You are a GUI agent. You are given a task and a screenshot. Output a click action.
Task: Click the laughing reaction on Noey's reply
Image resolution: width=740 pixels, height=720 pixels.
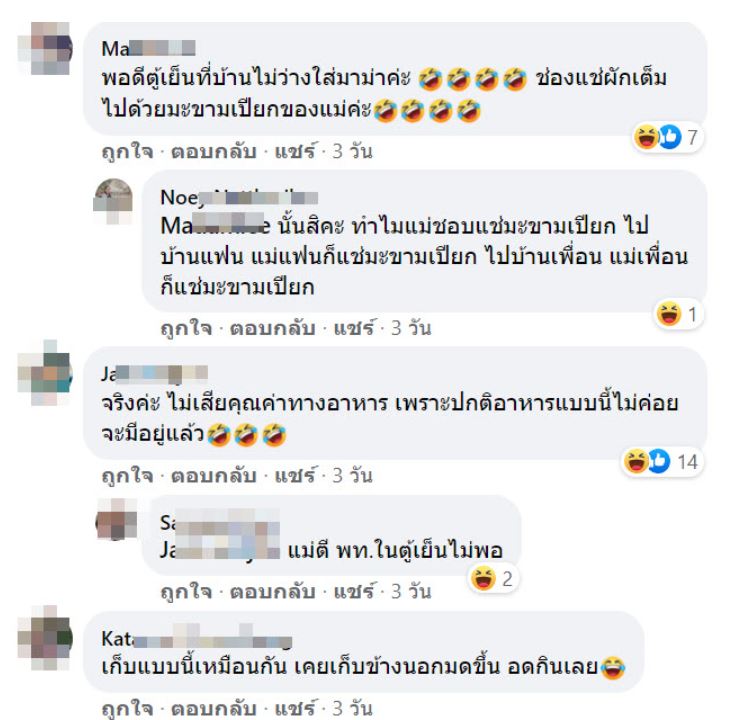coord(669,314)
